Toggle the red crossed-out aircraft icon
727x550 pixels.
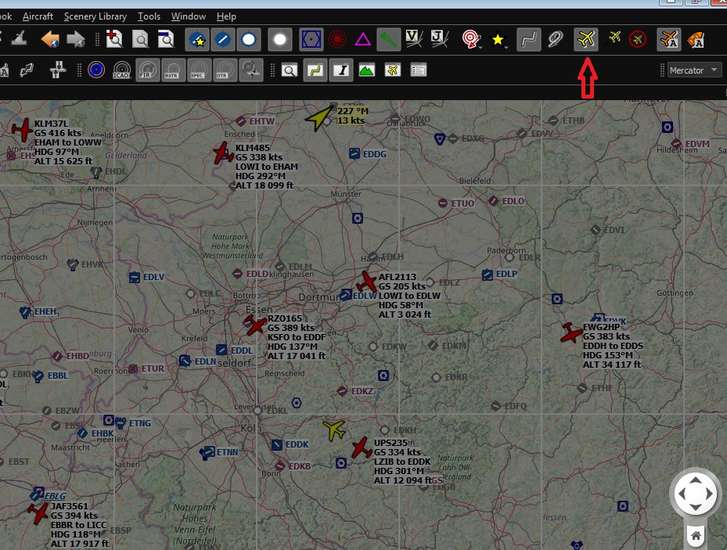tap(638, 39)
